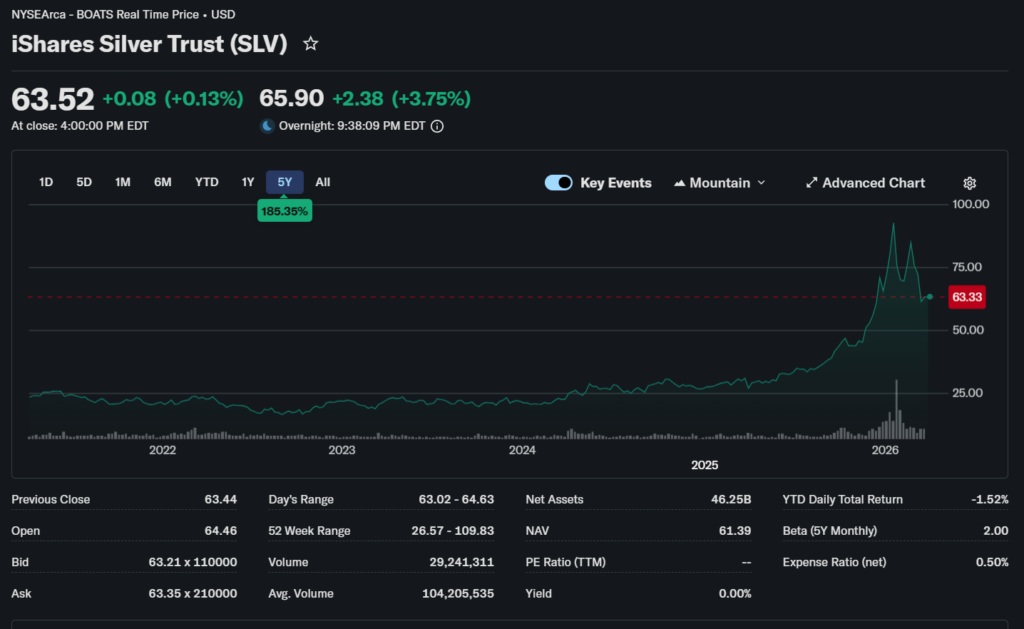Screen dimensions: 1024x629
Task: Click the red 63.33 price label
Action: tap(966, 297)
